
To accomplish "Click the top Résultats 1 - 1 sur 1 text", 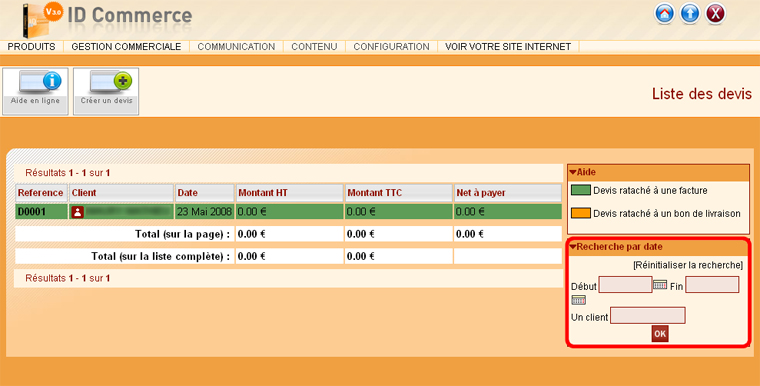I will tap(68, 173).
